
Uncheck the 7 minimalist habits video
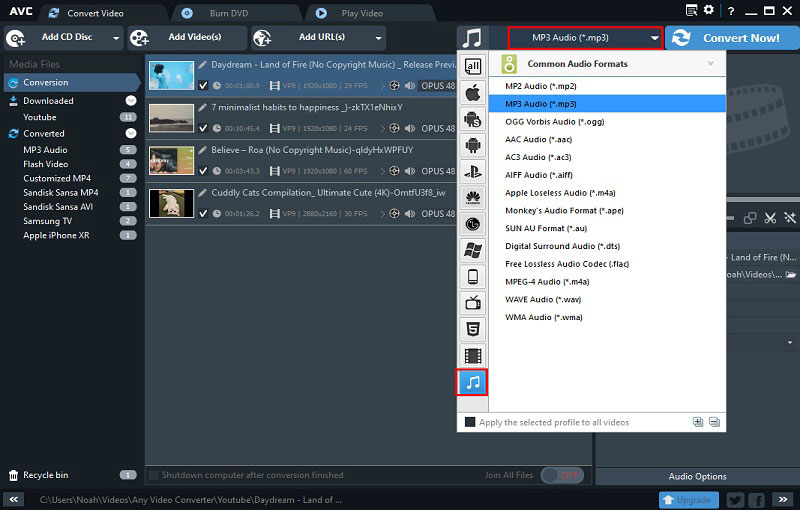[203, 128]
